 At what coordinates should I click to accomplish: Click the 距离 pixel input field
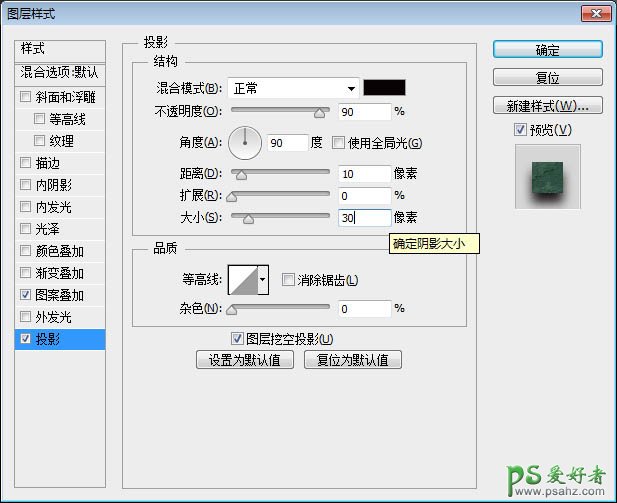363,173
